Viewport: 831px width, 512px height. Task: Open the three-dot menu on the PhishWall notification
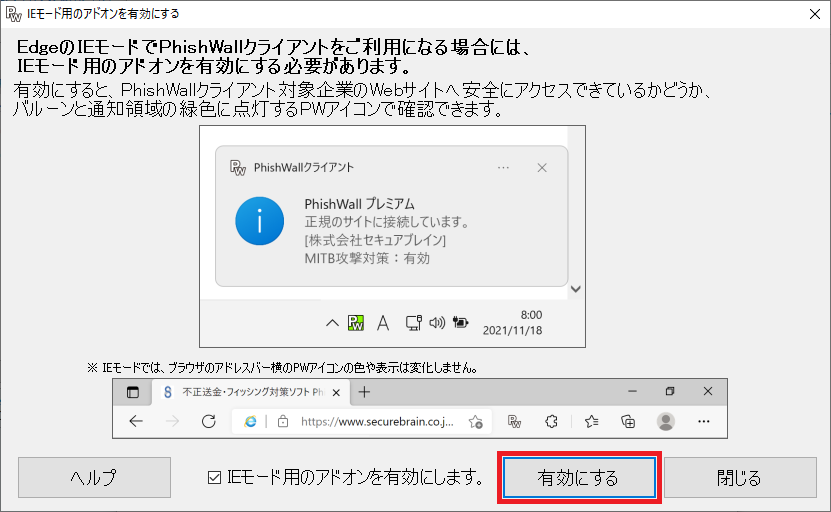coord(503,167)
